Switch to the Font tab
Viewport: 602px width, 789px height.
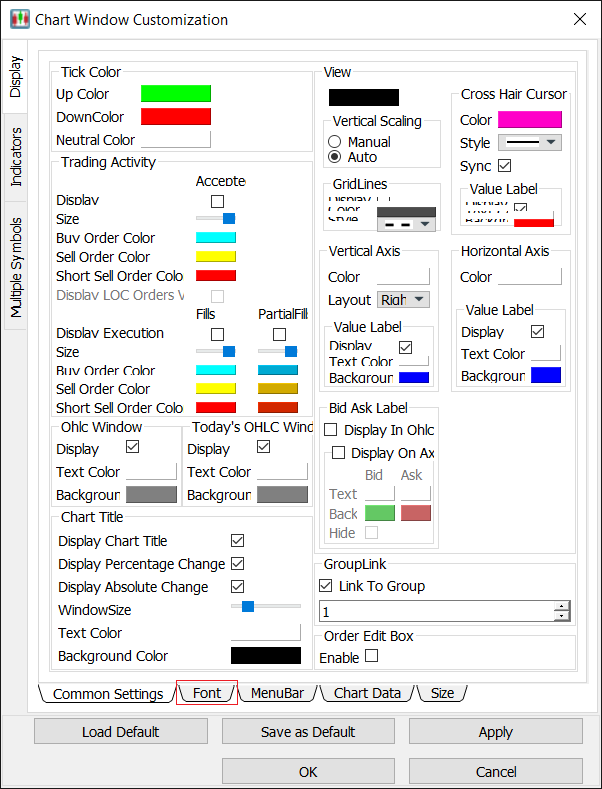207,693
